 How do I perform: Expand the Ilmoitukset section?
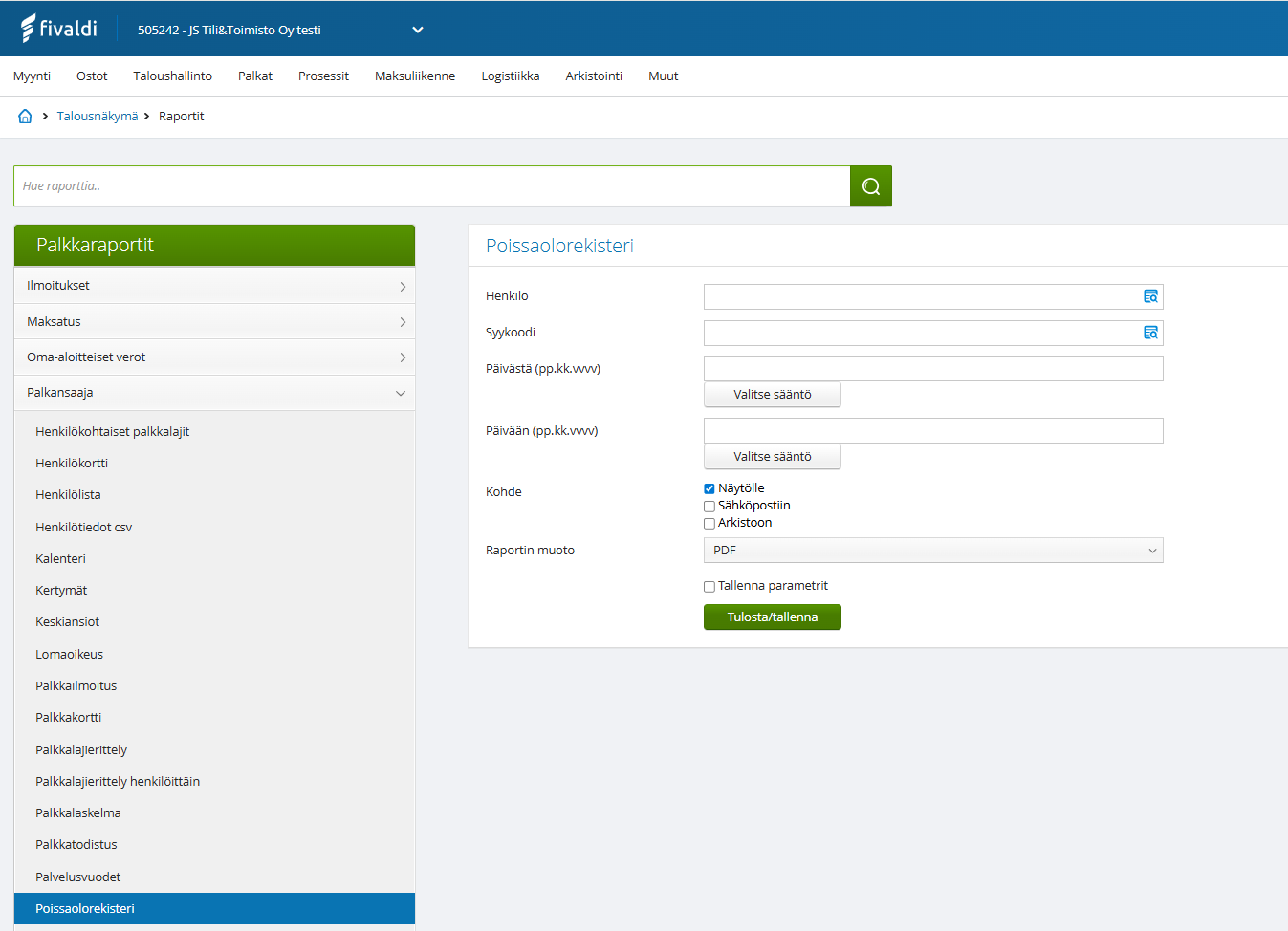point(214,286)
